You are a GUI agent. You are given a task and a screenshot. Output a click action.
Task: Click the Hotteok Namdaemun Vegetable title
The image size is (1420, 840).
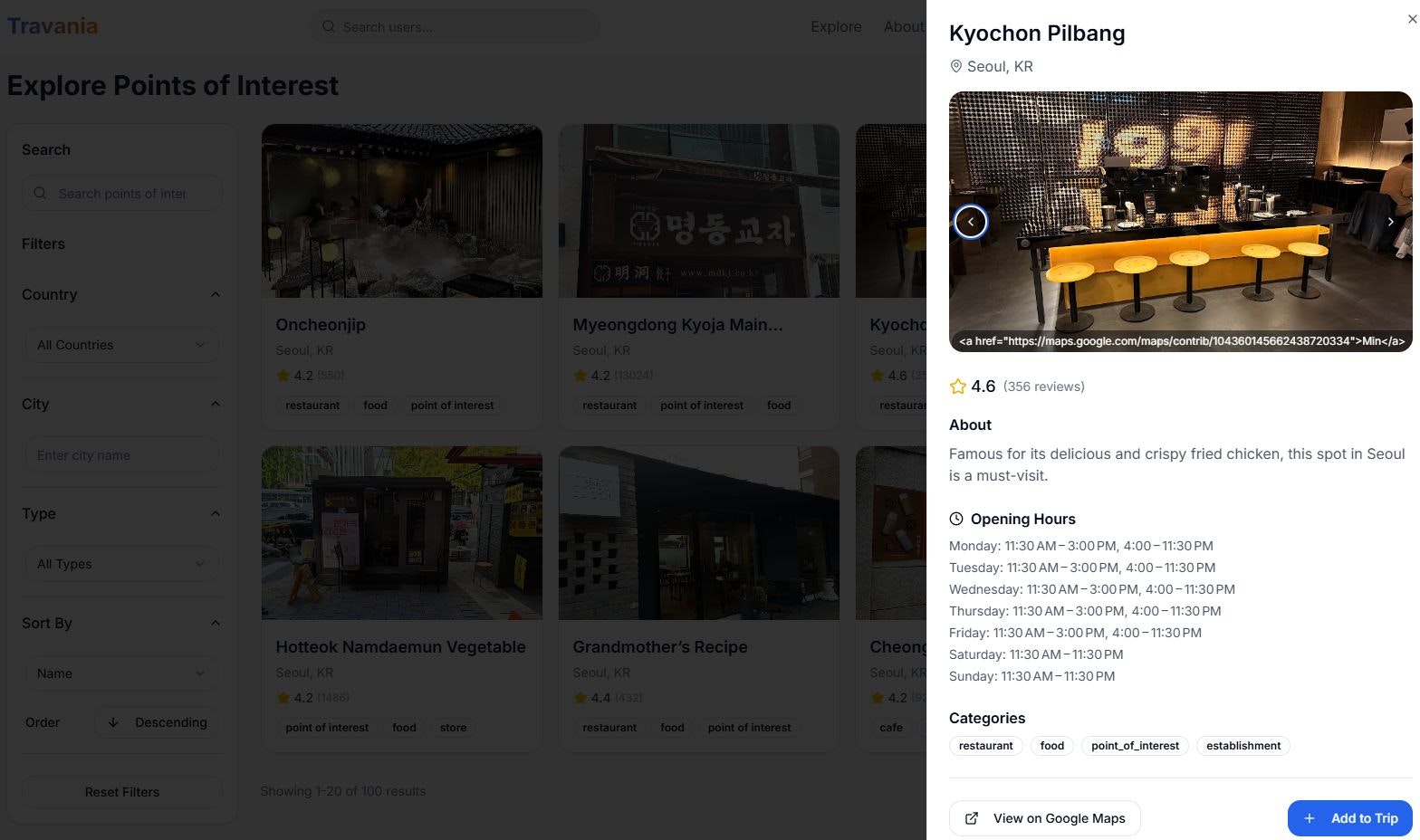click(400, 647)
